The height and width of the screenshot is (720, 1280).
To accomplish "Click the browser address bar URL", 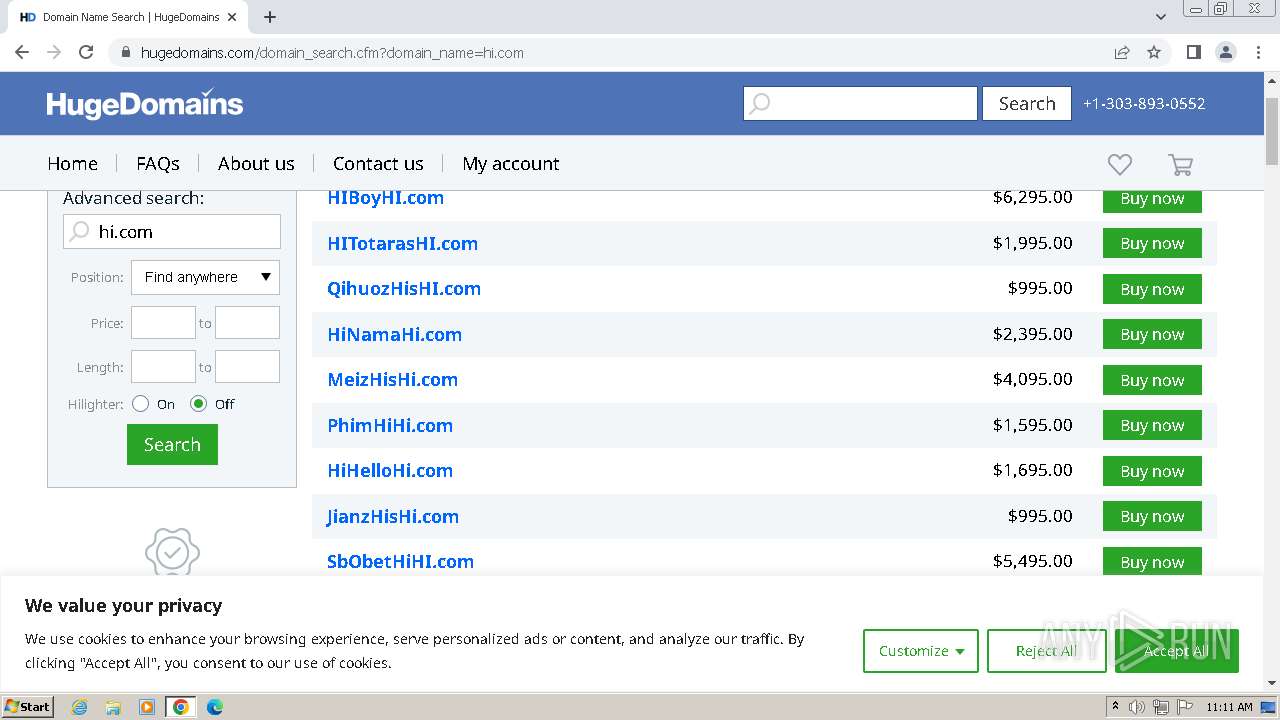I will (x=332, y=53).
